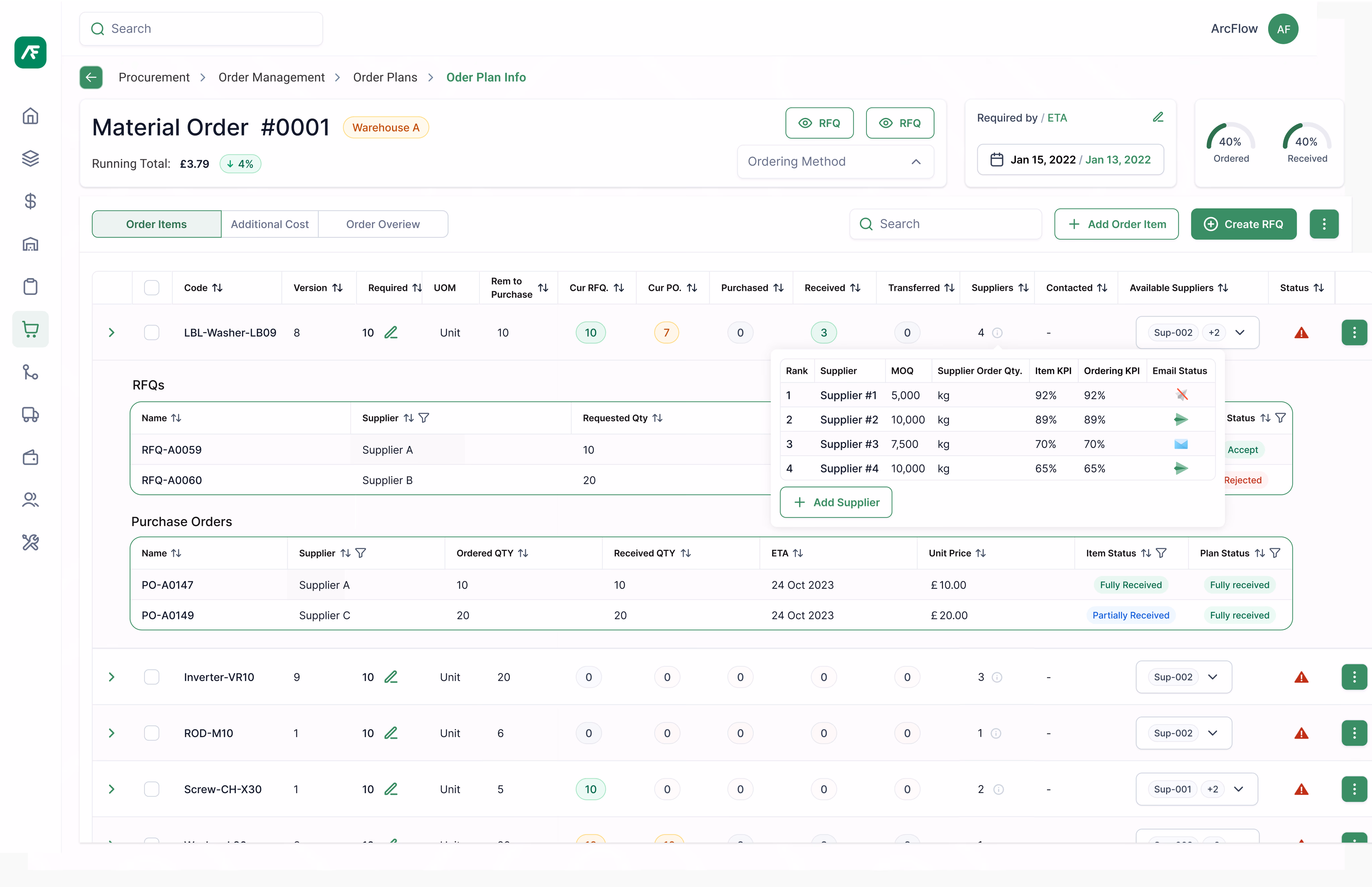Check the select-all header checkbox
Viewport: 1372px width, 887px height.
tap(151, 288)
